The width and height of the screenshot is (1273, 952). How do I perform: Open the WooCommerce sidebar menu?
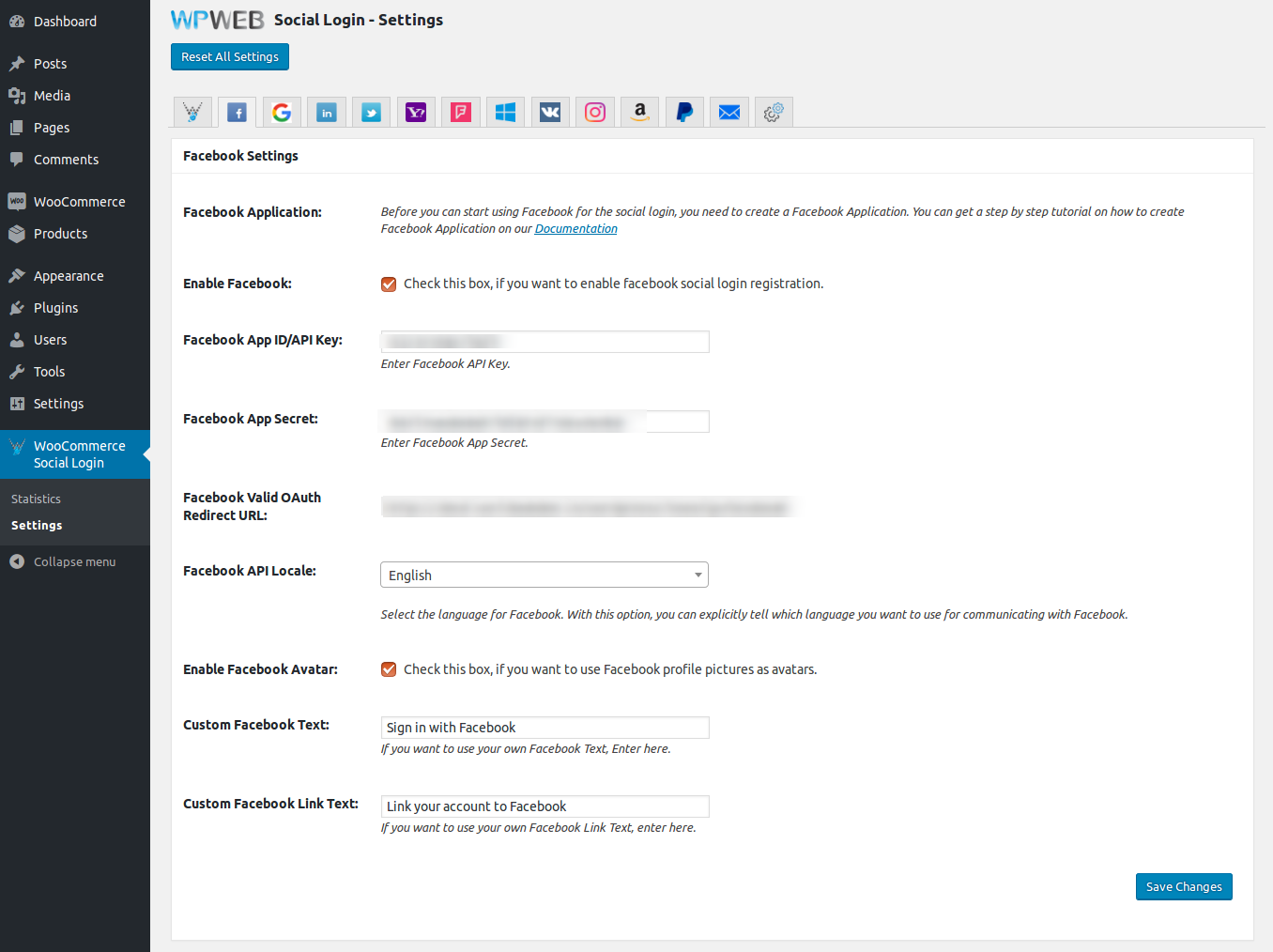pos(79,202)
